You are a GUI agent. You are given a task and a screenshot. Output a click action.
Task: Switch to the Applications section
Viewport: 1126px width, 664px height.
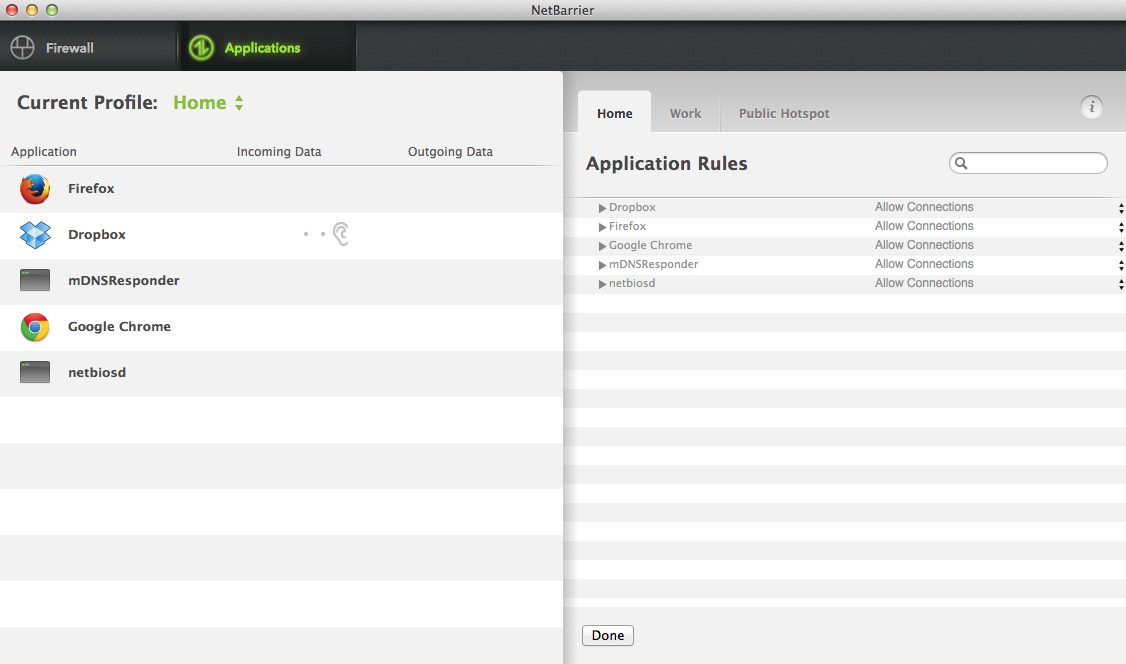267,47
